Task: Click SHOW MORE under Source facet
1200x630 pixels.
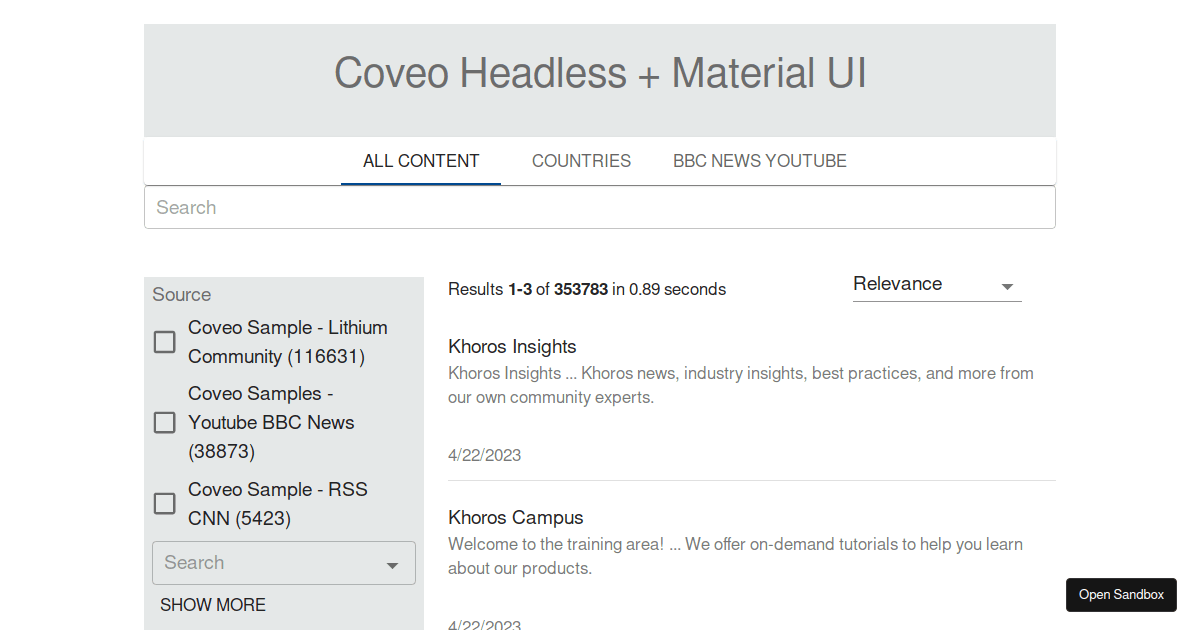Action: (x=213, y=605)
